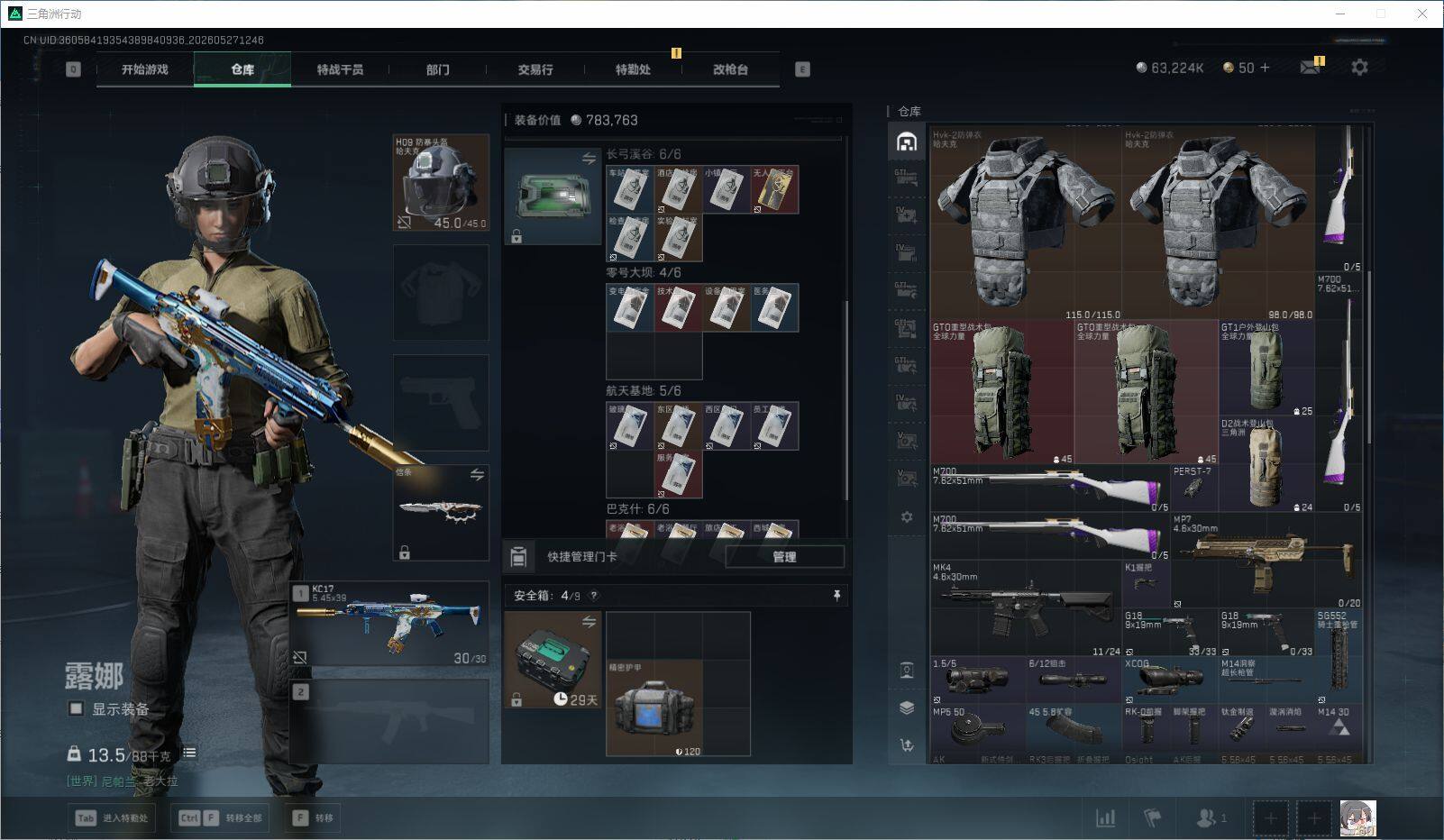Click the empty body armor slot
Viewport: 1444px width, 840px height.
[x=441, y=292]
